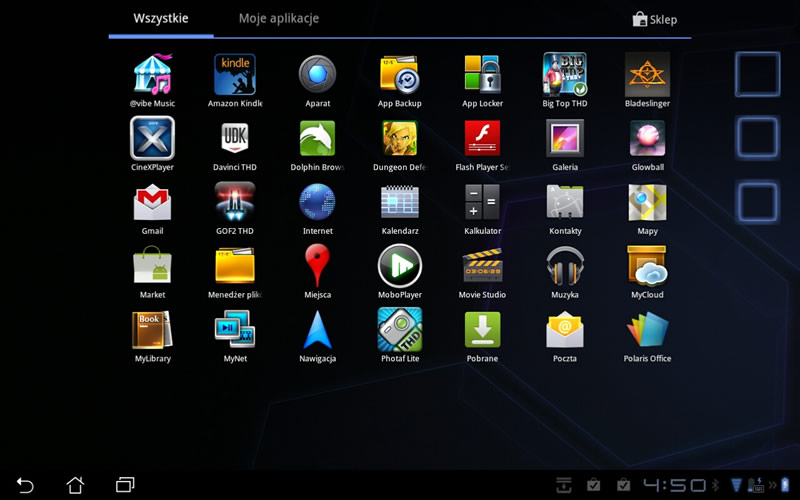Open the @vibe Music app
This screenshot has width=800, height=500.
click(152, 75)
